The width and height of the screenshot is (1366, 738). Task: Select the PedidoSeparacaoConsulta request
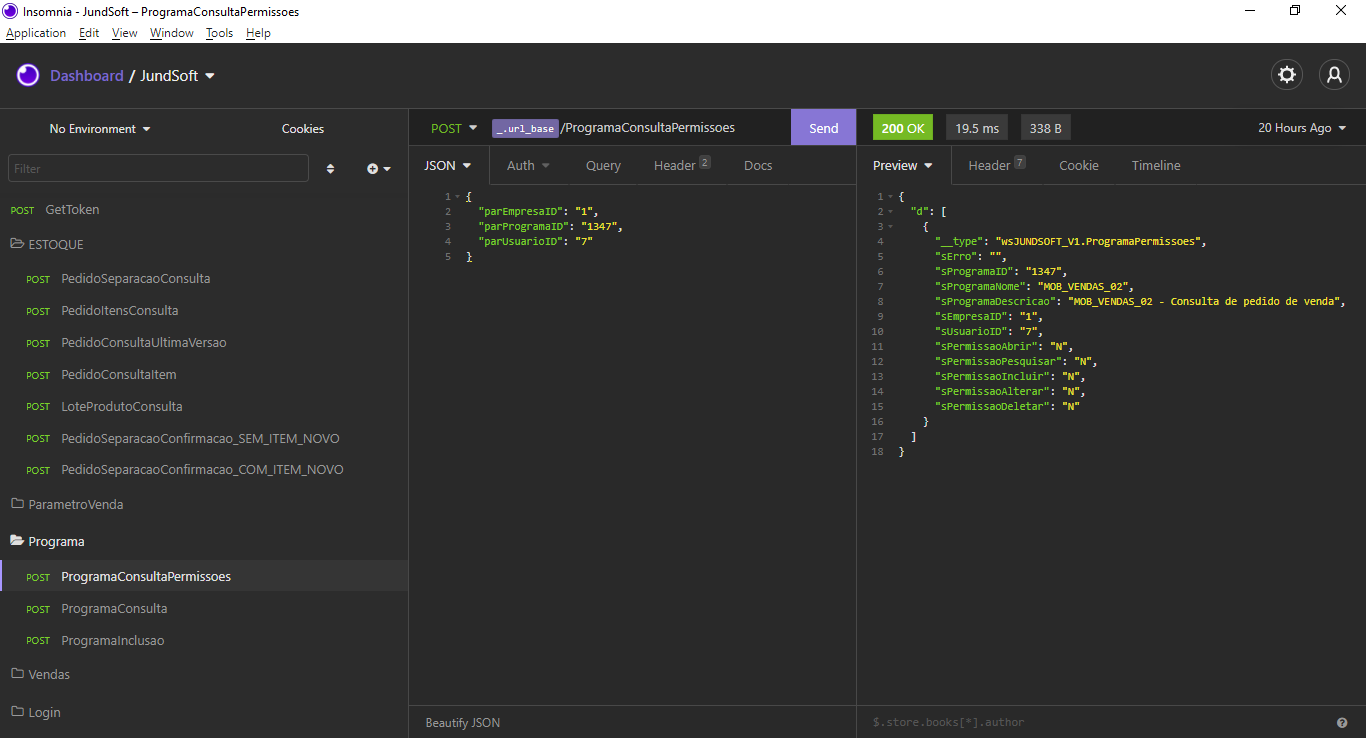(204, 278)
